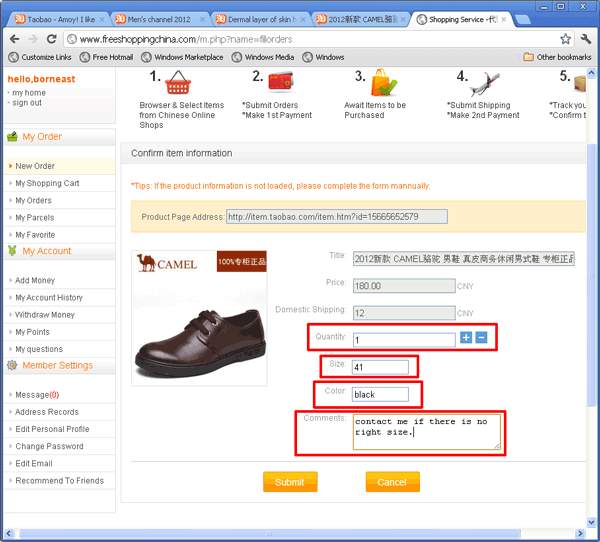Reload the page with refresh icon
Screen dimensions: 600x542
point(51,39)
